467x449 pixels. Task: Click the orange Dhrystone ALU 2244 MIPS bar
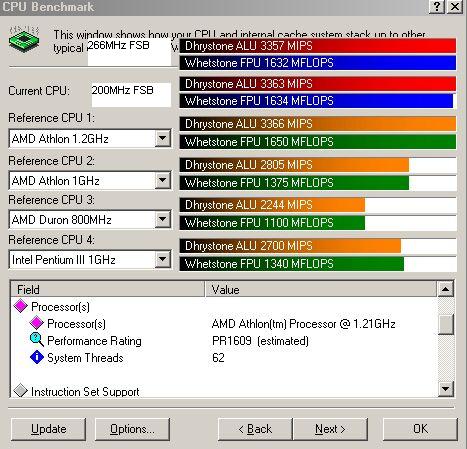click(272, 205)
